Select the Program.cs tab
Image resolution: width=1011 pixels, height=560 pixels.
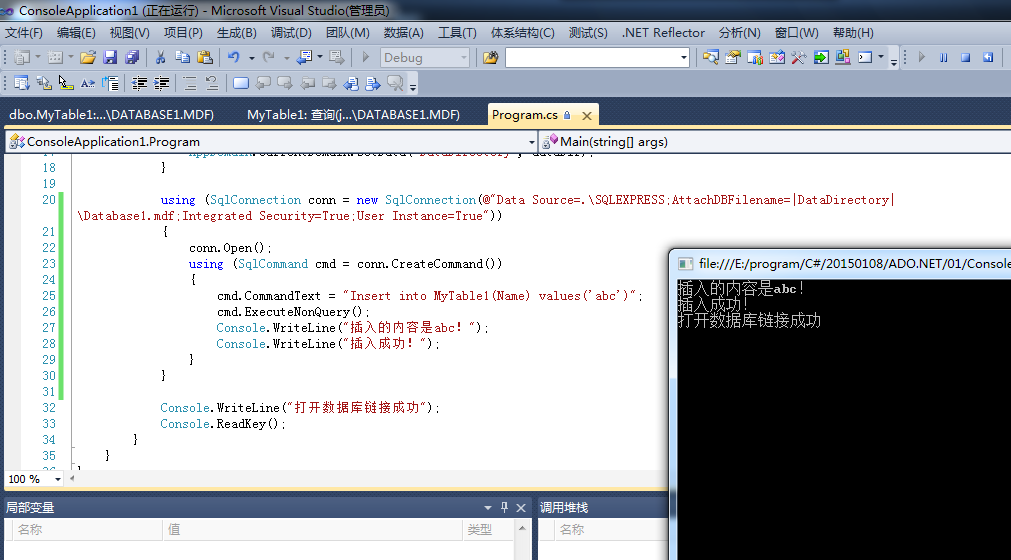tap(525, 115)
